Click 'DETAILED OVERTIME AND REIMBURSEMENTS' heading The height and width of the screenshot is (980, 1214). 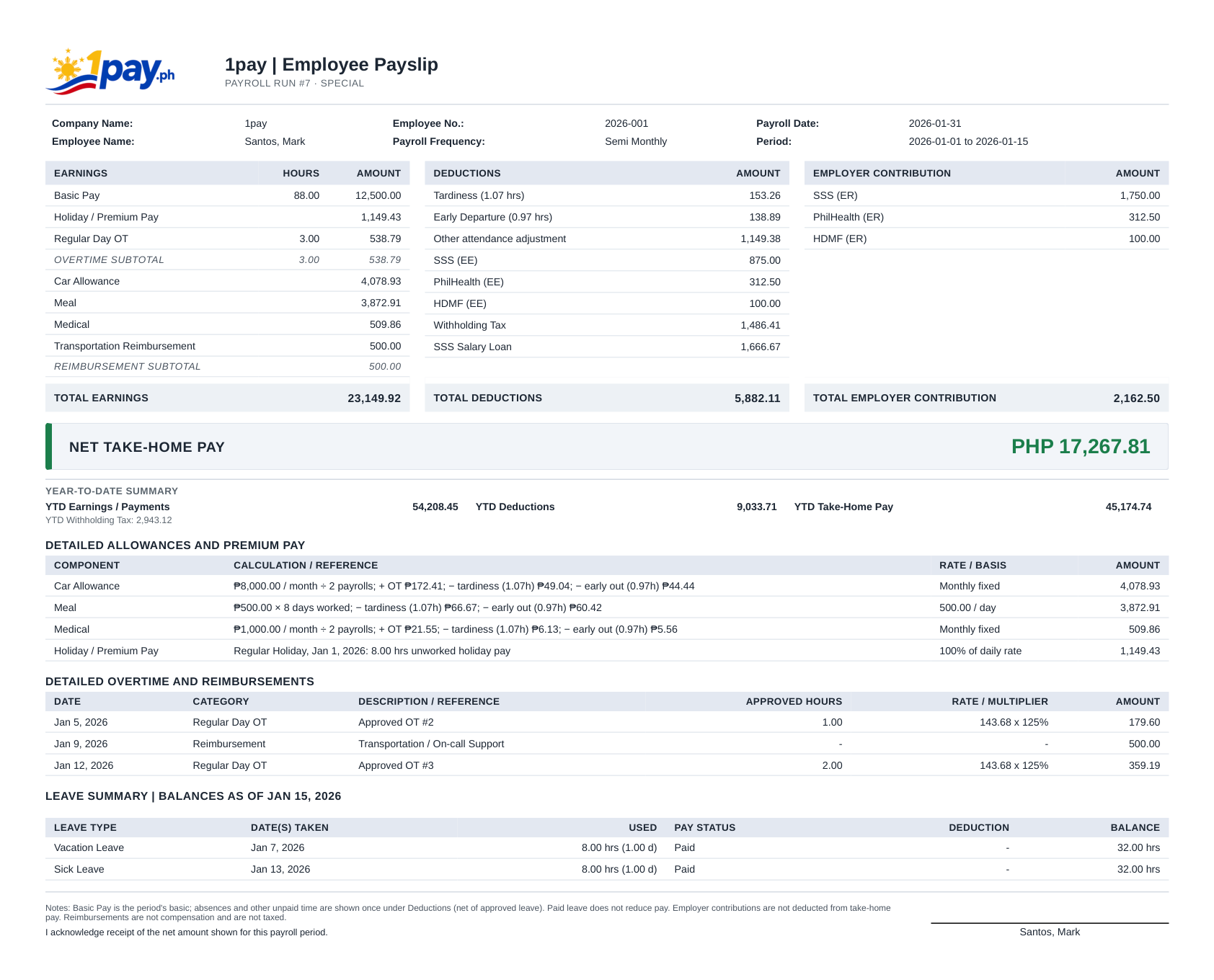click(180, 682)
